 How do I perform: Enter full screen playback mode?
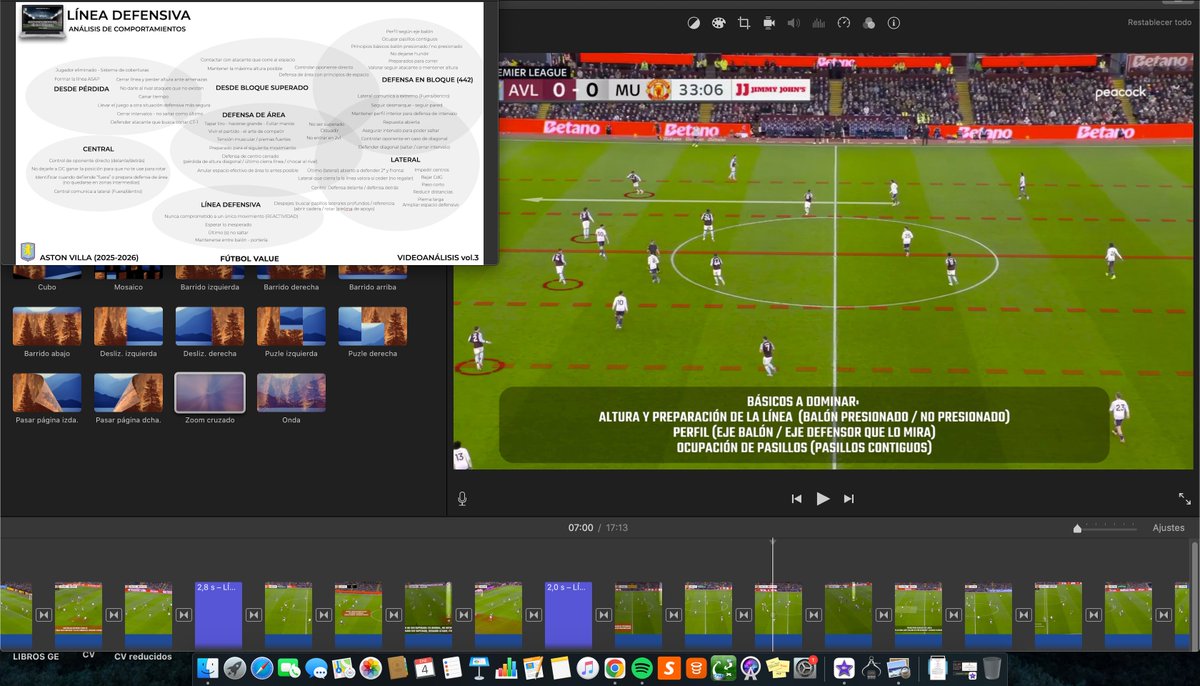1184,498
